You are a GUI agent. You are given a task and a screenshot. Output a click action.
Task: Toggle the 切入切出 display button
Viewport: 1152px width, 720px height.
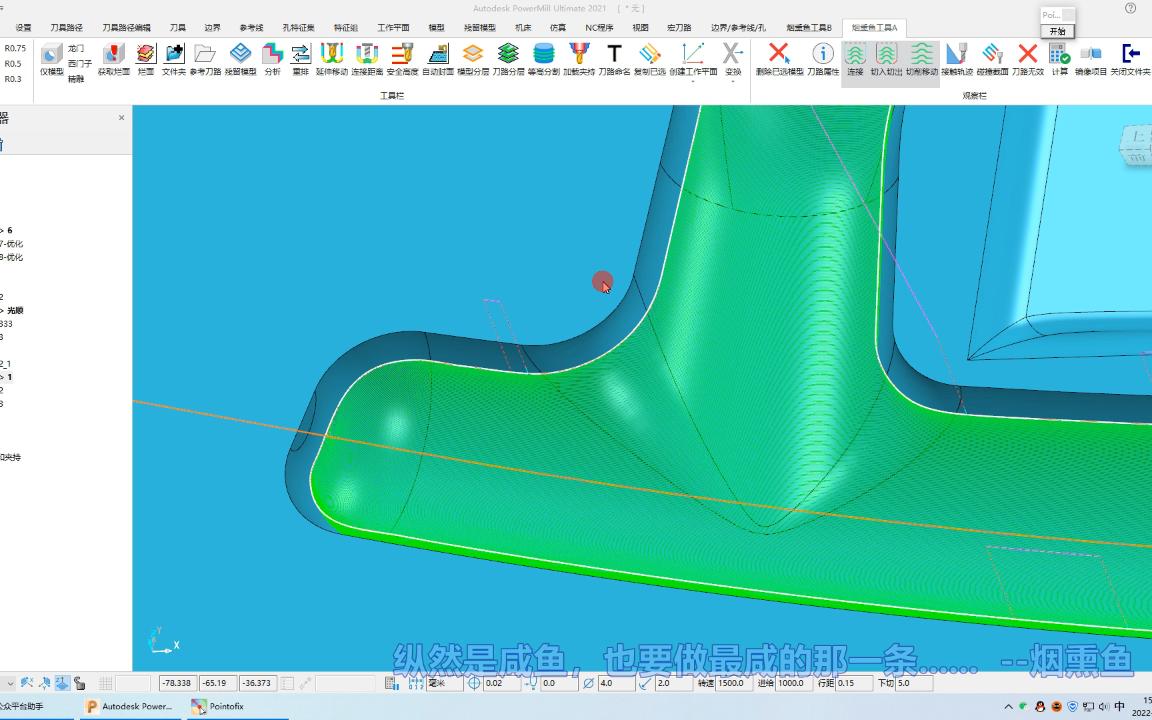886,59
